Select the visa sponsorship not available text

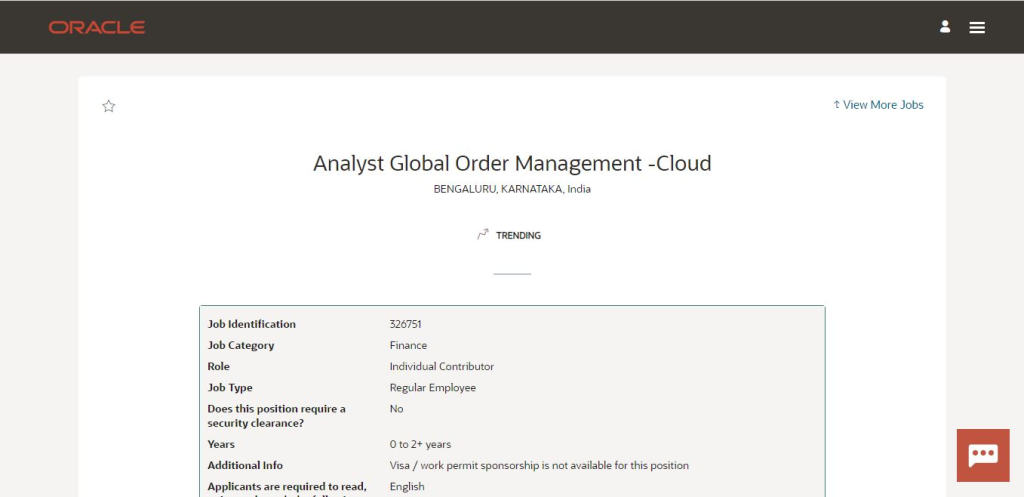click(x=539, y=466)
